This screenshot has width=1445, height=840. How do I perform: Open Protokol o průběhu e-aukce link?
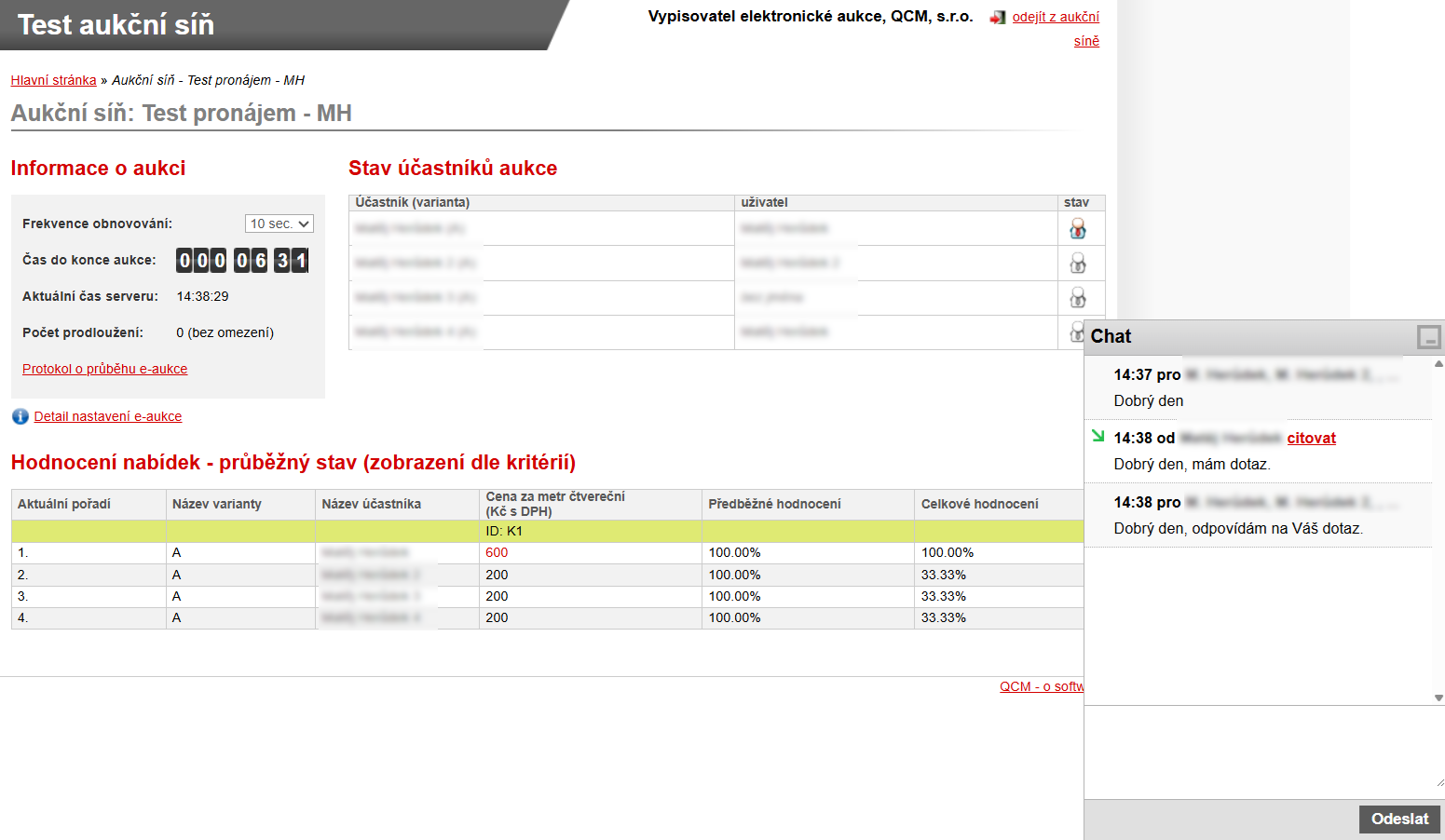(104, 369)
